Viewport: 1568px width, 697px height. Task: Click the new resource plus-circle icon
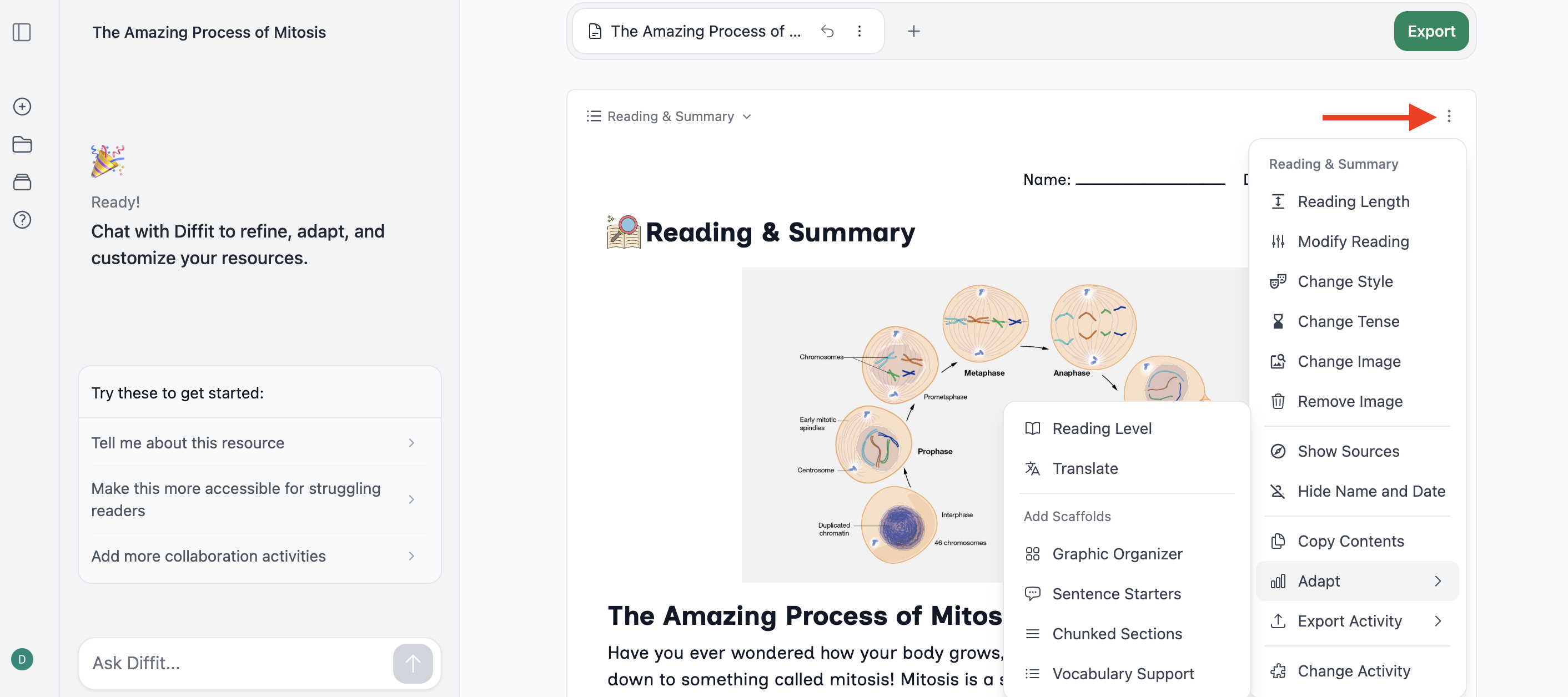(x=22, y=107)
